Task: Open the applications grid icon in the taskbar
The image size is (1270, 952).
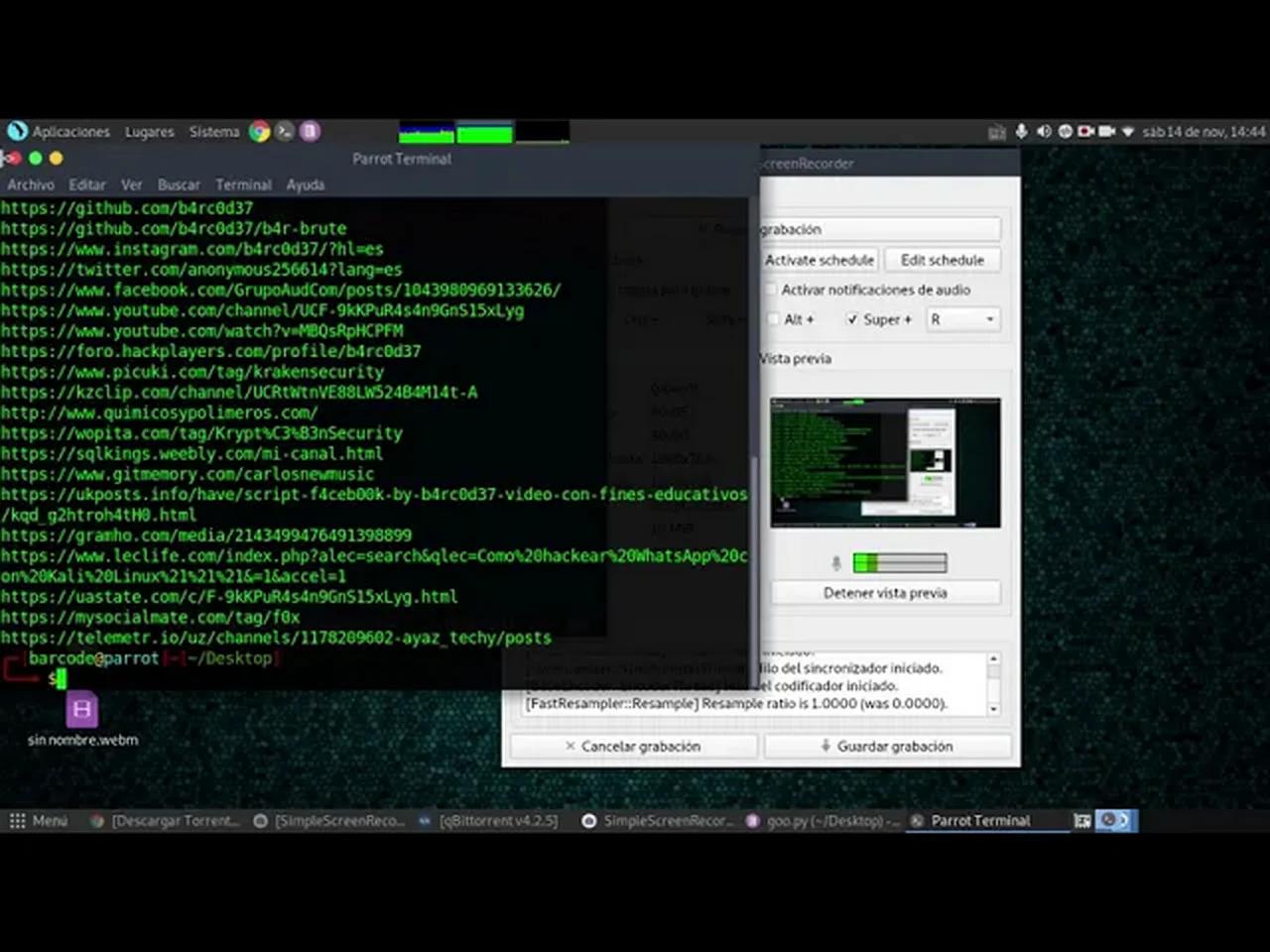Action: point(16,820)
